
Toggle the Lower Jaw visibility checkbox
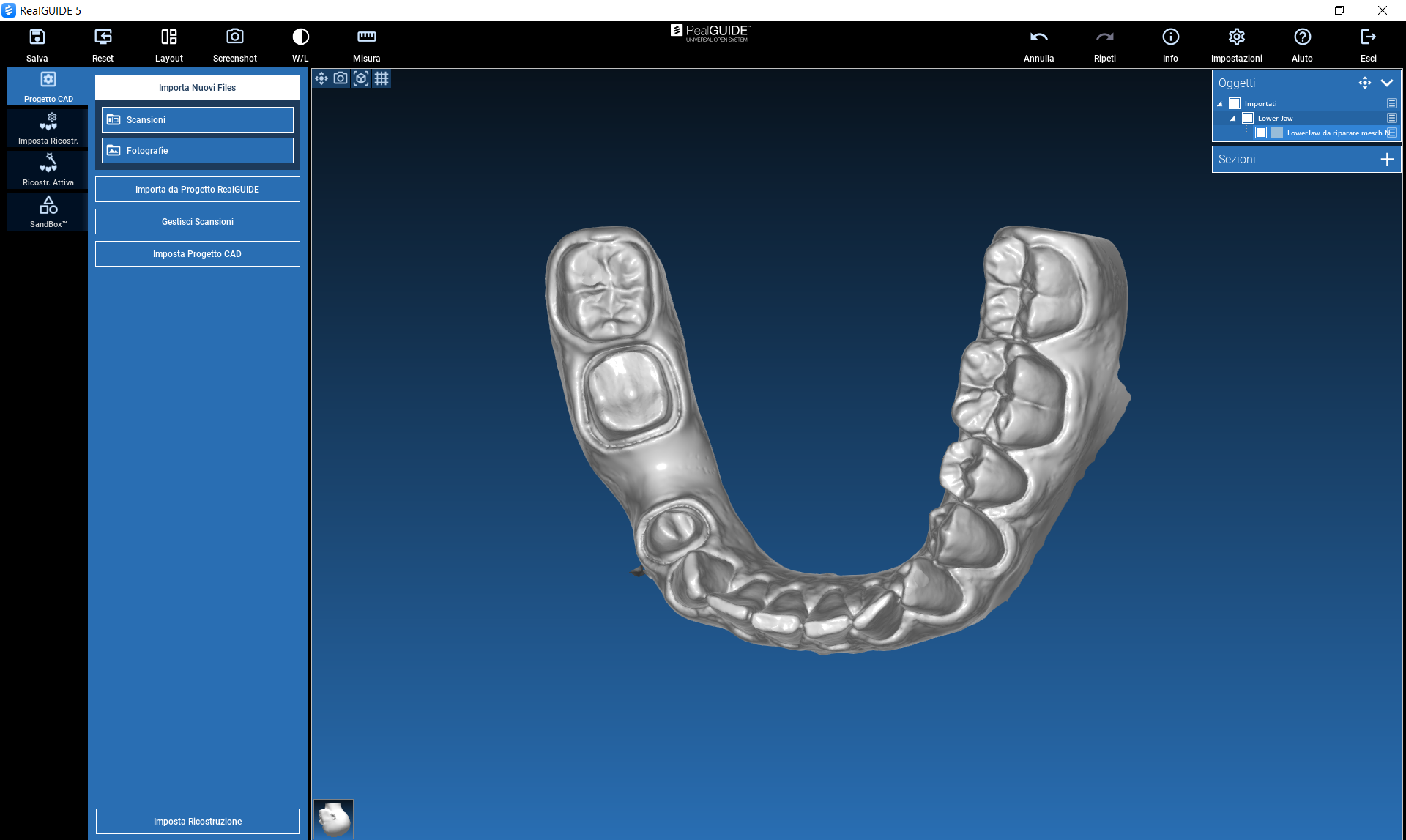(x=1248, y=118)
